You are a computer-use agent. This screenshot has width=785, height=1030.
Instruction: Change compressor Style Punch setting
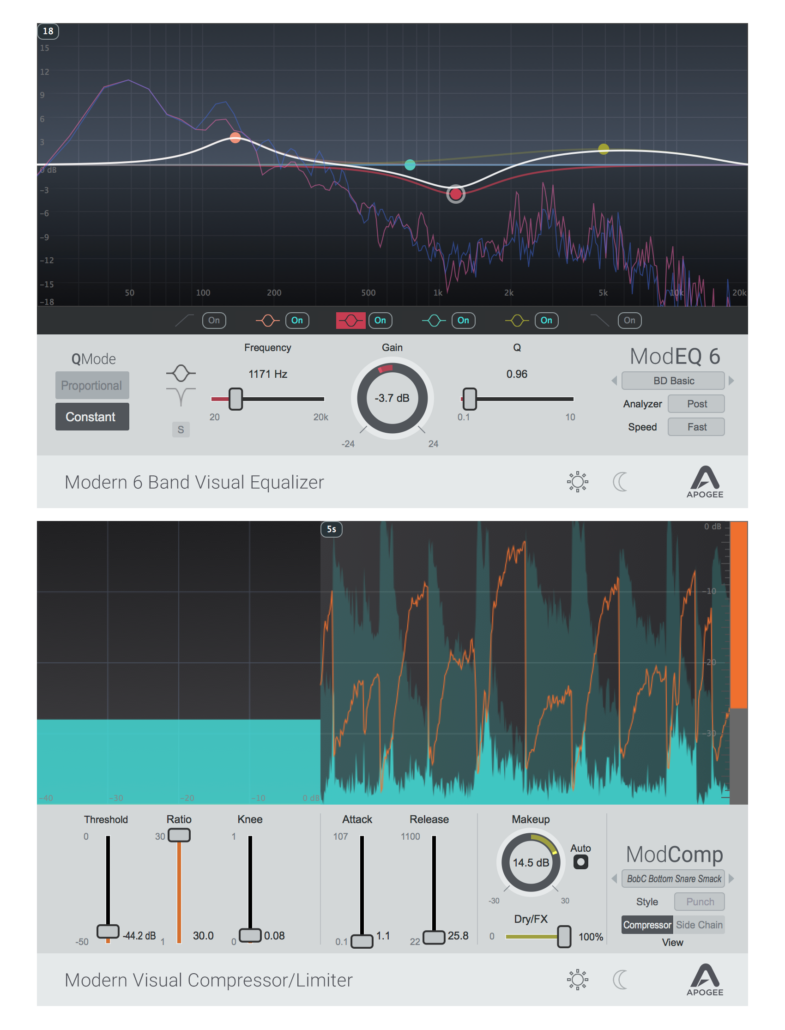[700, 902]
